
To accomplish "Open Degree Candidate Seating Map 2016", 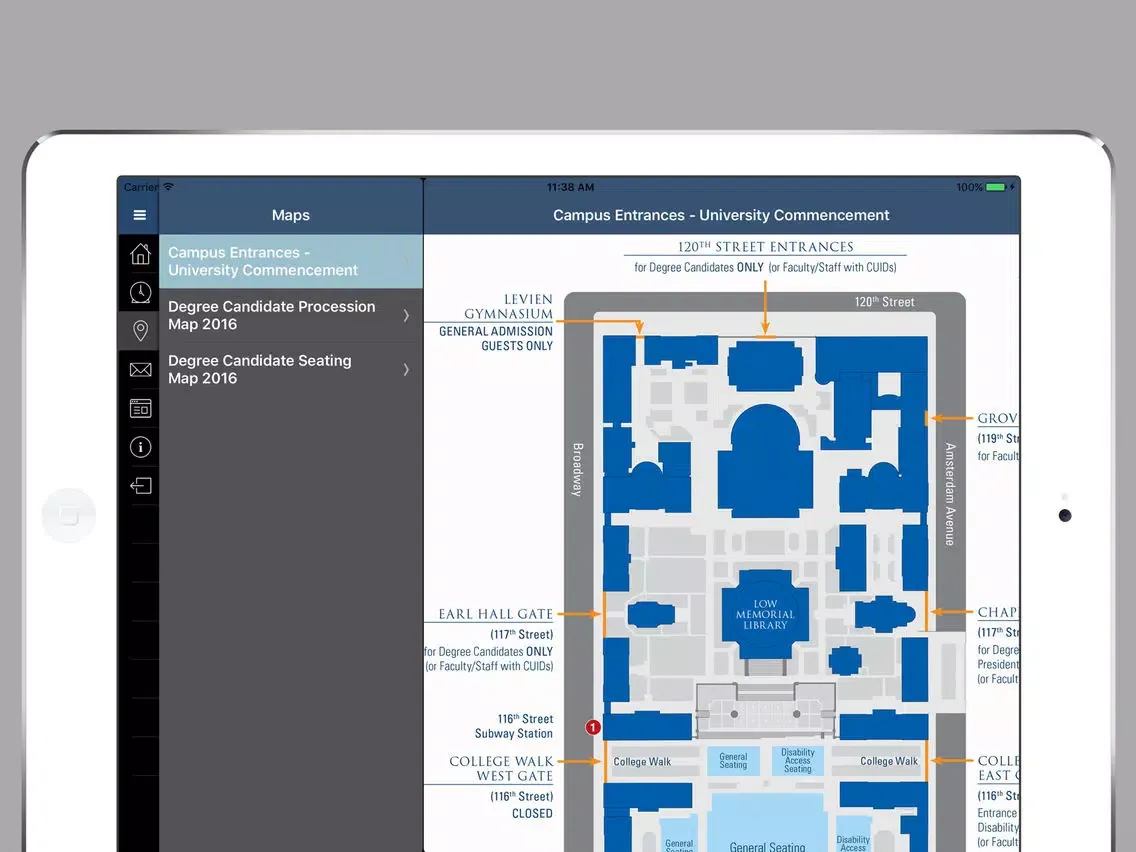I will [291, 369].
